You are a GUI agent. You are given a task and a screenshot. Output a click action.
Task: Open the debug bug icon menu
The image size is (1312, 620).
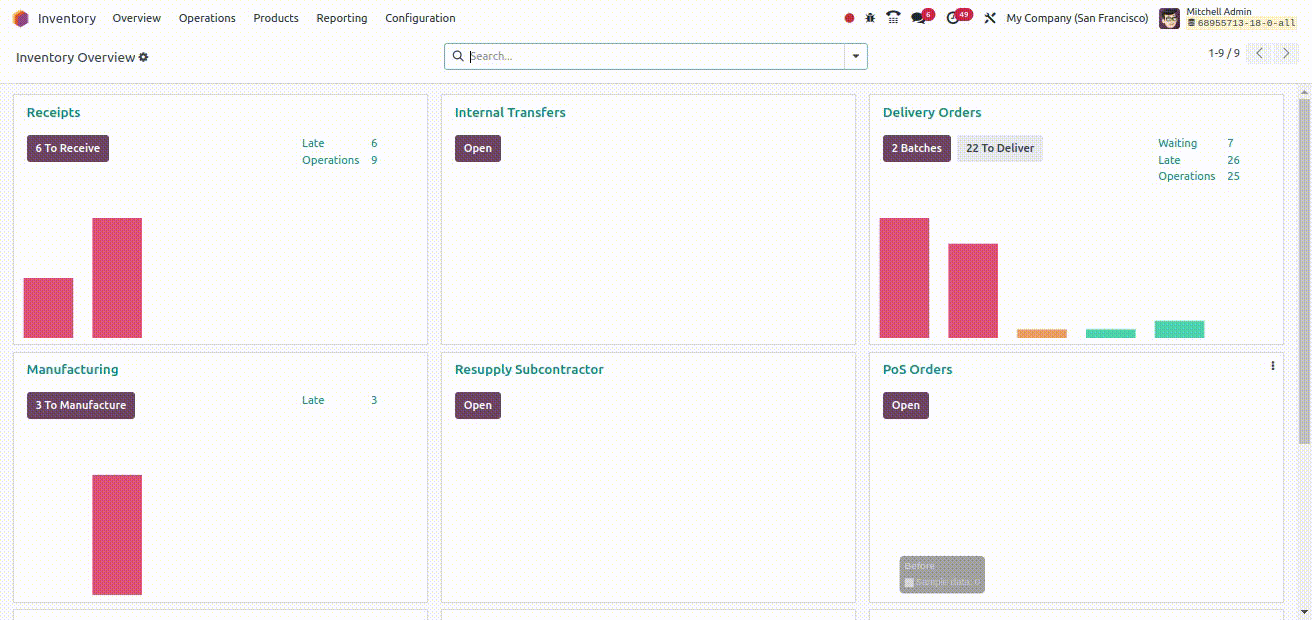pyautogui.click(x=870, y=18)
